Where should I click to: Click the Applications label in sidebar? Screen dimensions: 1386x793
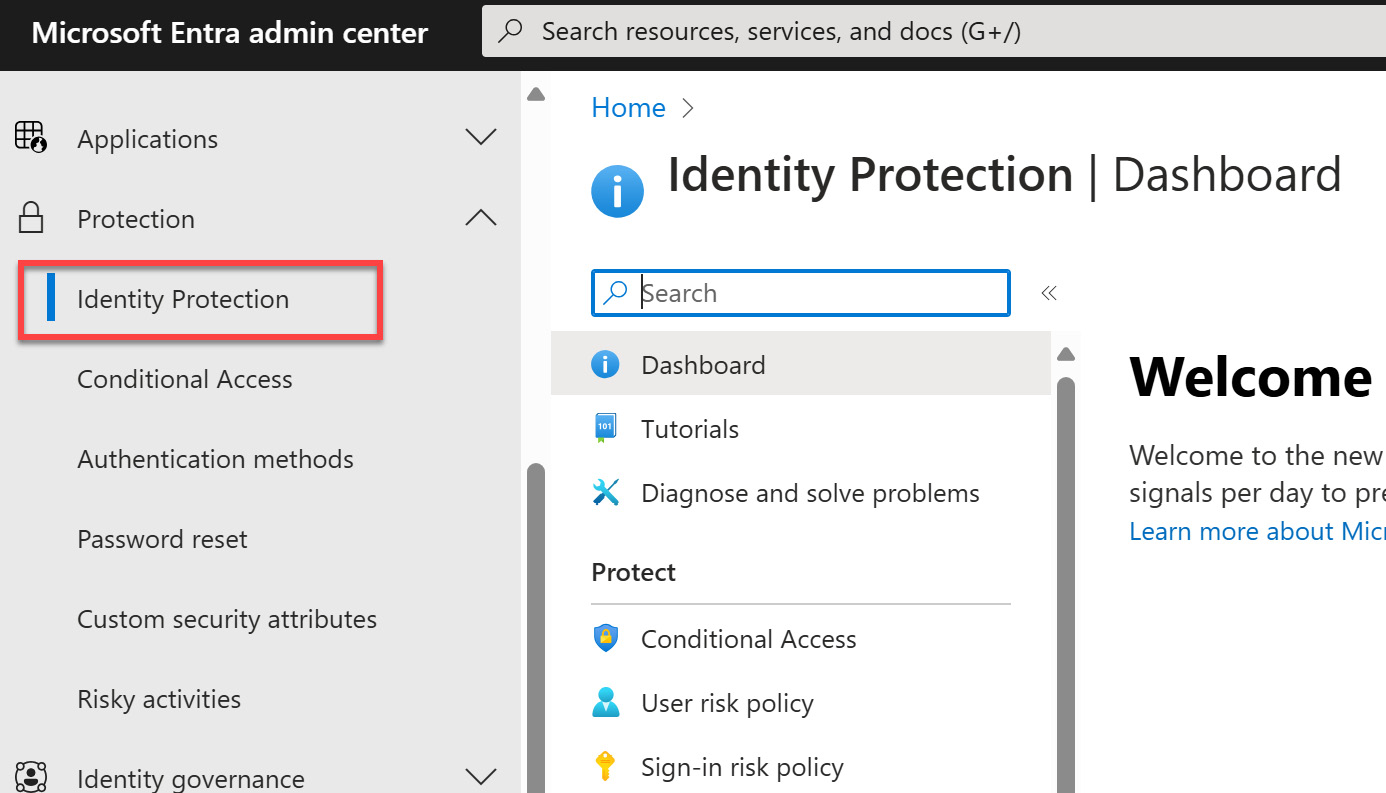tap(147, 139)
